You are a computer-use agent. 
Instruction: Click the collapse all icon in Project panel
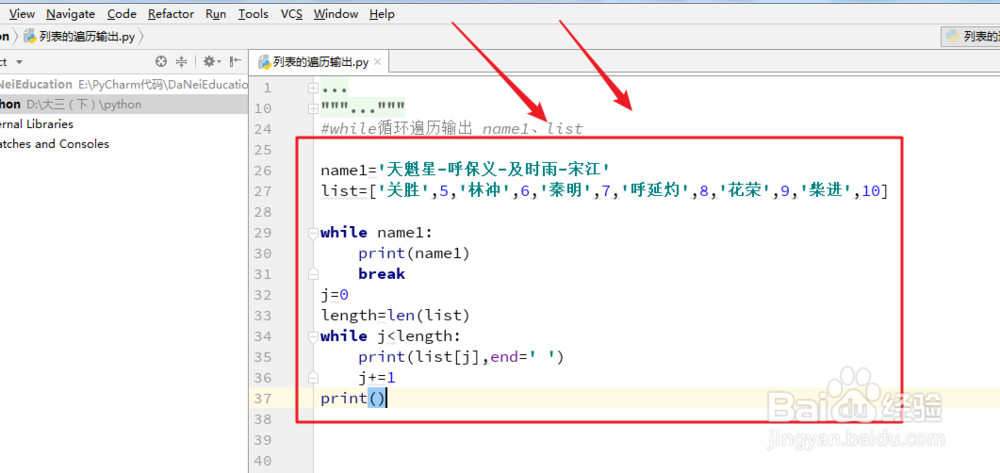pyautogui.click(x=181, y=62)
